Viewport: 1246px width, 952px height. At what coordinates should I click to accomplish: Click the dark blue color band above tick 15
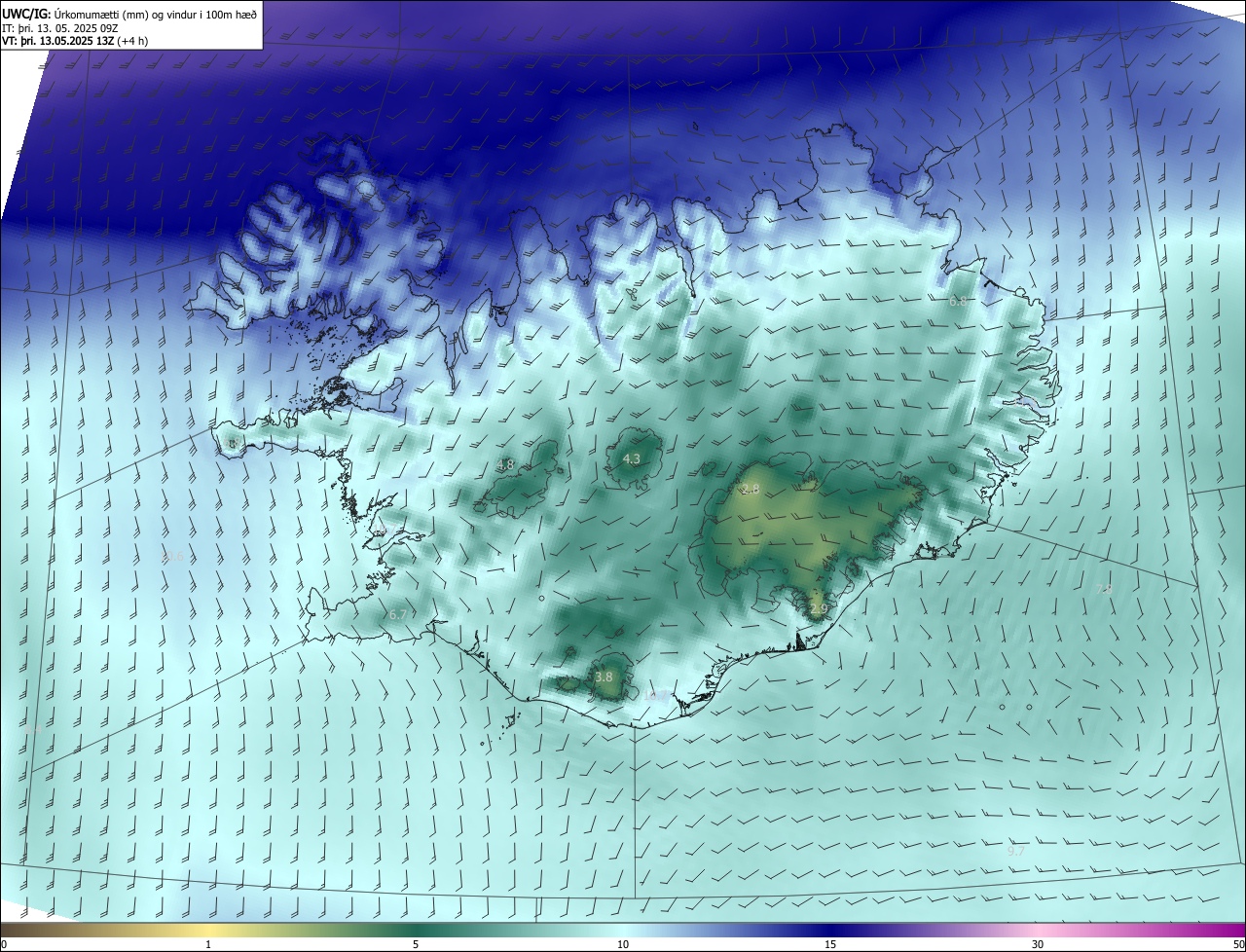pyautogui.click(x=830, y=930)
